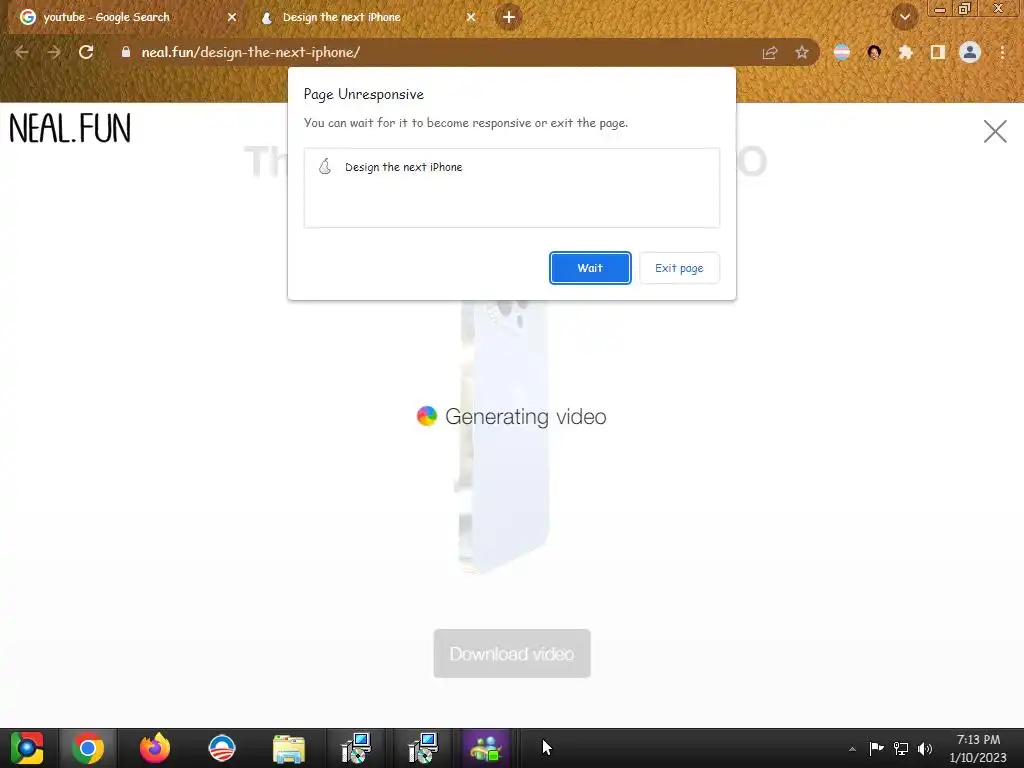Image resolution: width=1024 pixels, height=768 pixels.
Task: Close the video overlay with X
Action: (x=995, y=131)
